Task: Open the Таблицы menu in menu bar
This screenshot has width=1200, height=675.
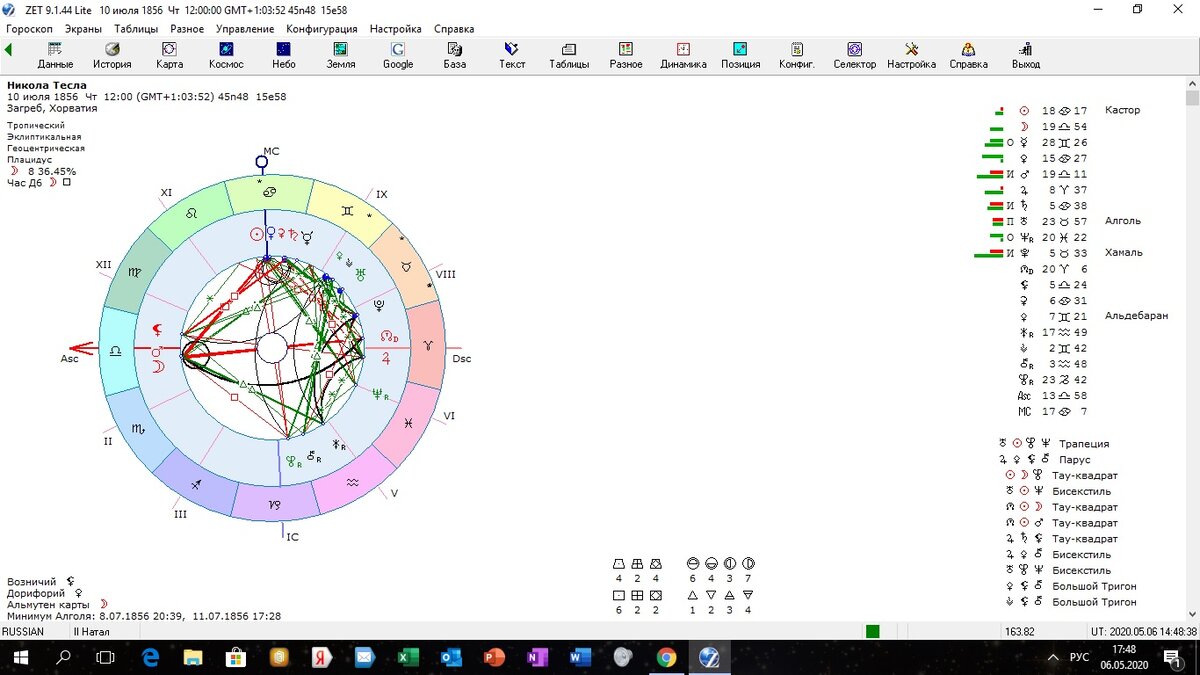Action: coord(136,29)
